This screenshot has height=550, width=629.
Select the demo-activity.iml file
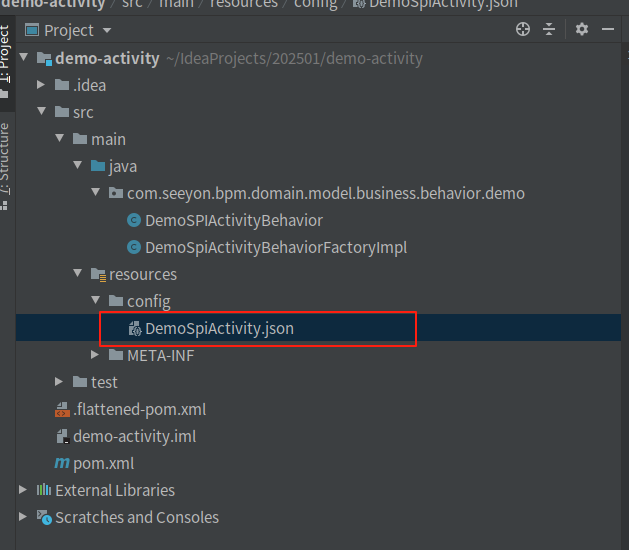click(x=134, y=436)
